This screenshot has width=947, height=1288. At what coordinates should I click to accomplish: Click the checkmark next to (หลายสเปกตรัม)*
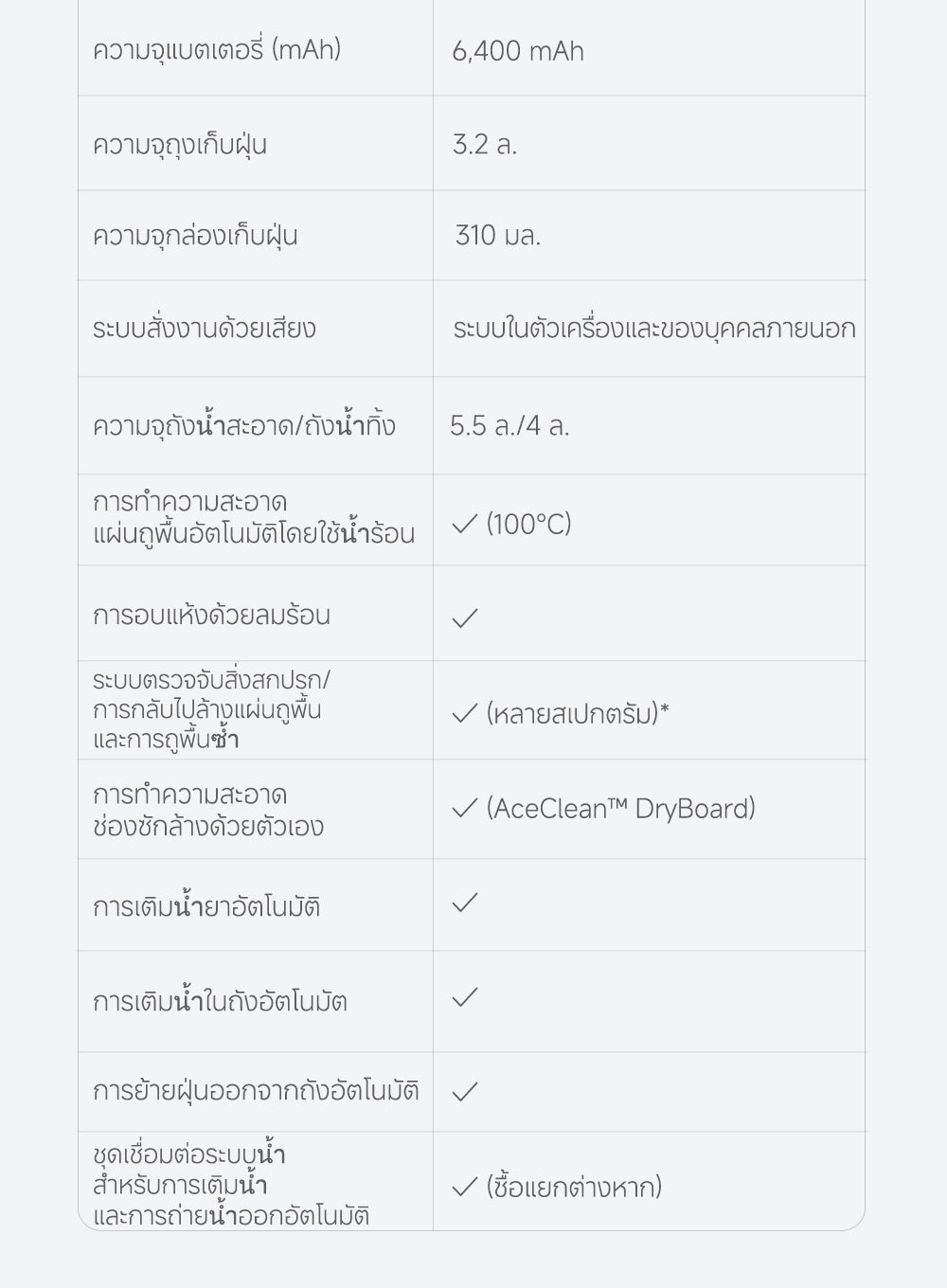(x=465, y=714)
